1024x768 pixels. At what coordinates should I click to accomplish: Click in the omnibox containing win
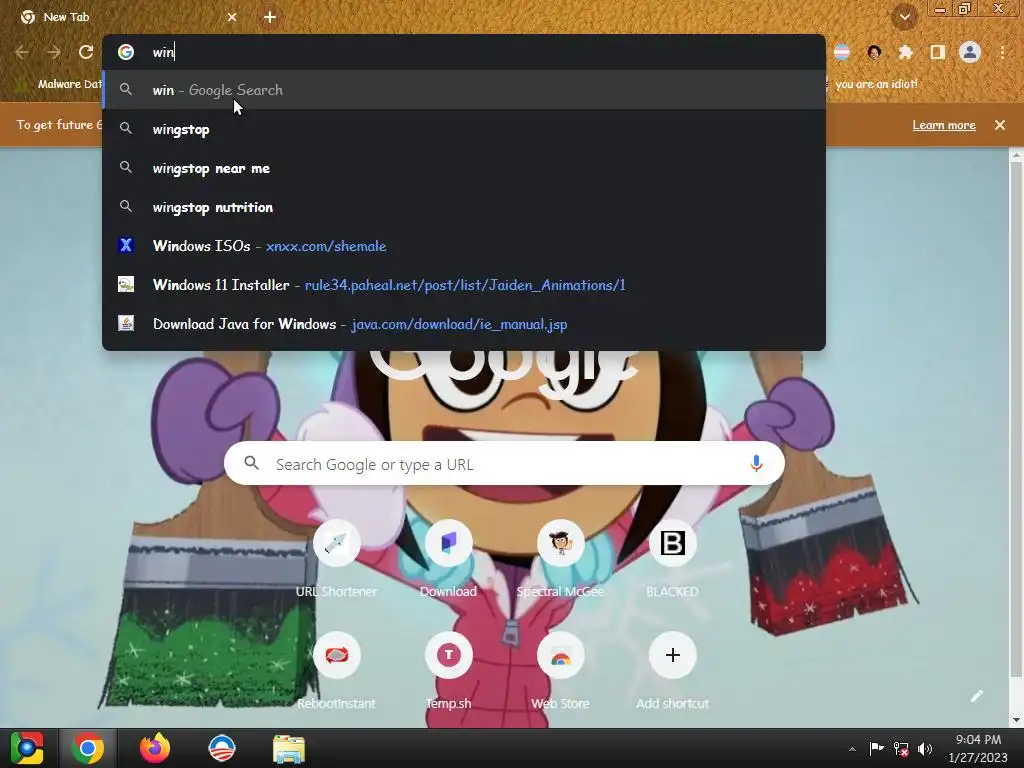pyautogui.click(x=464, y=52)
